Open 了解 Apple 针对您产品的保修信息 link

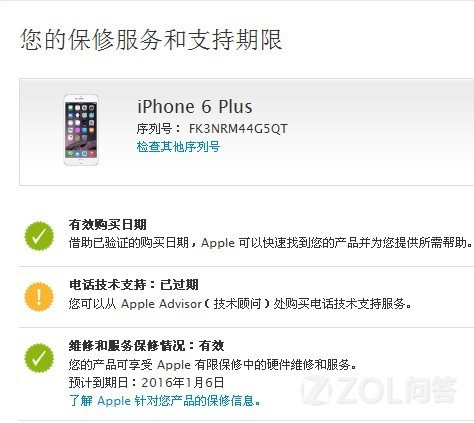point(165,400)
